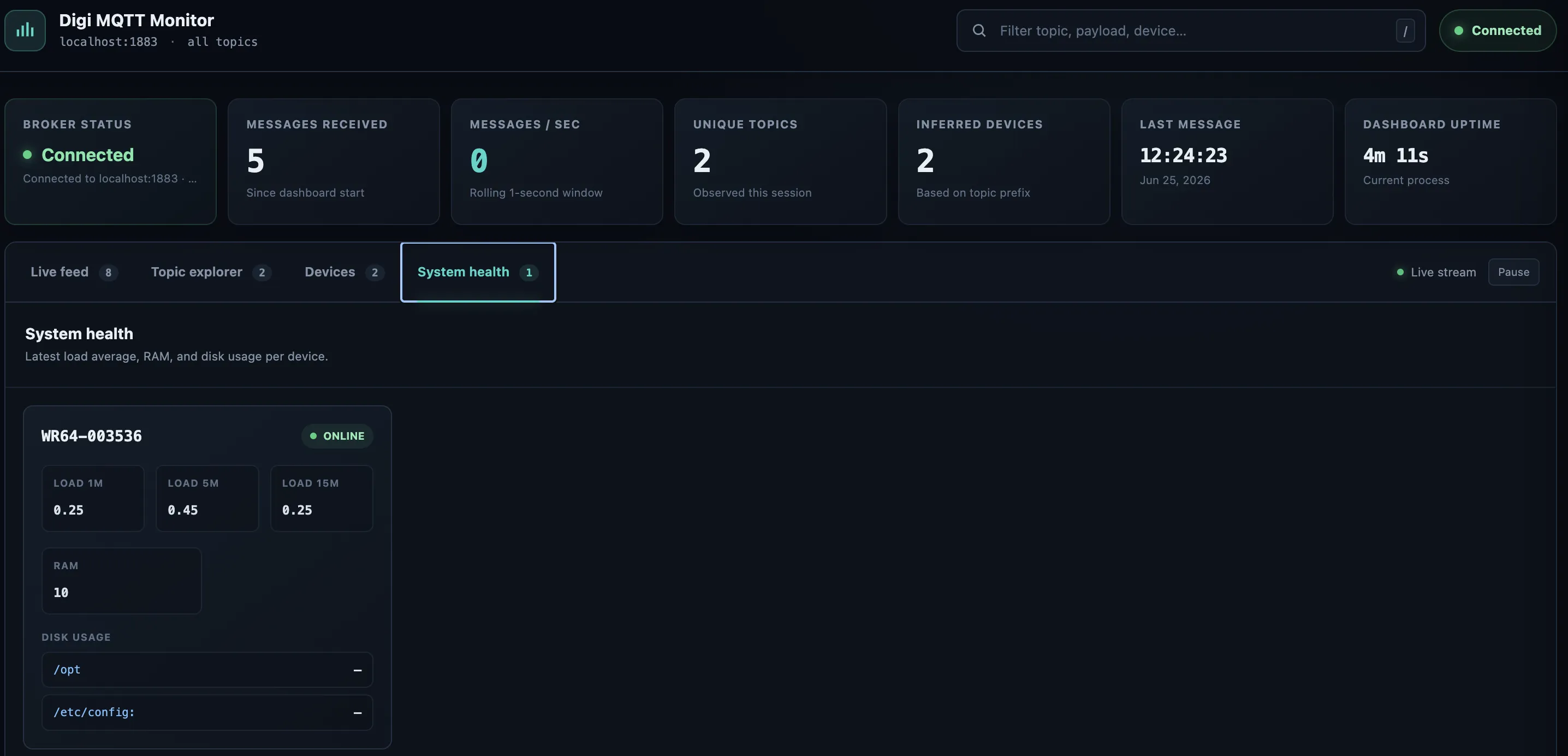Click the /etc/config: disk usage row
1568x756 pixels.
(x=207, y=713)
